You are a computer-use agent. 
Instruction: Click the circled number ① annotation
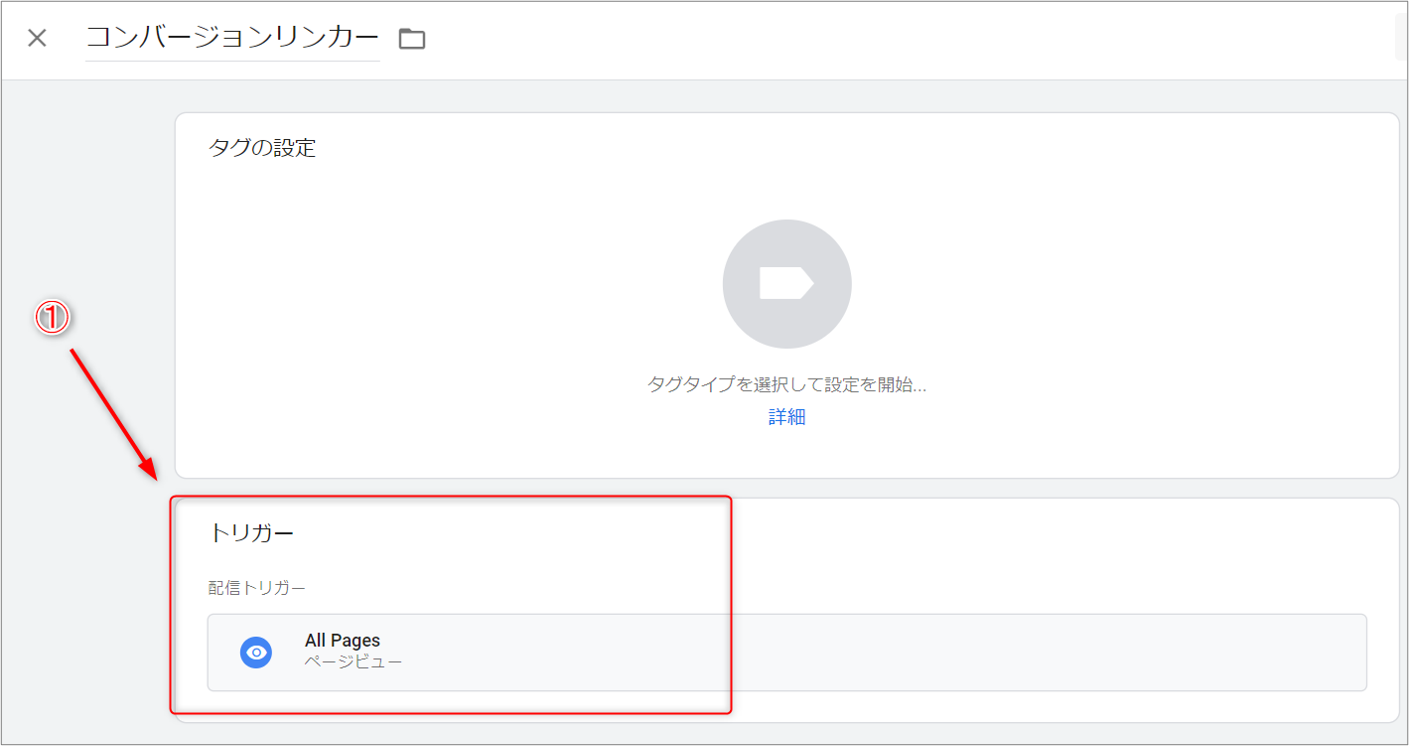52,318
